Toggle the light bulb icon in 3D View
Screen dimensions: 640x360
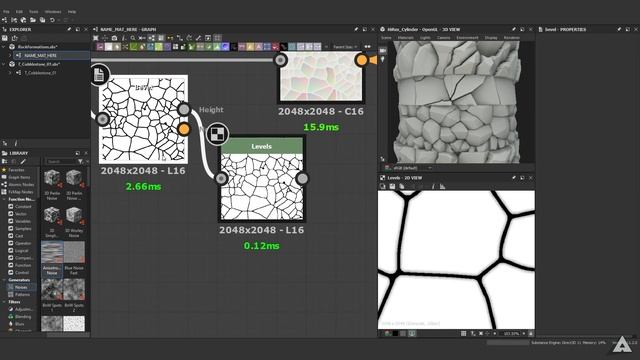383,60
